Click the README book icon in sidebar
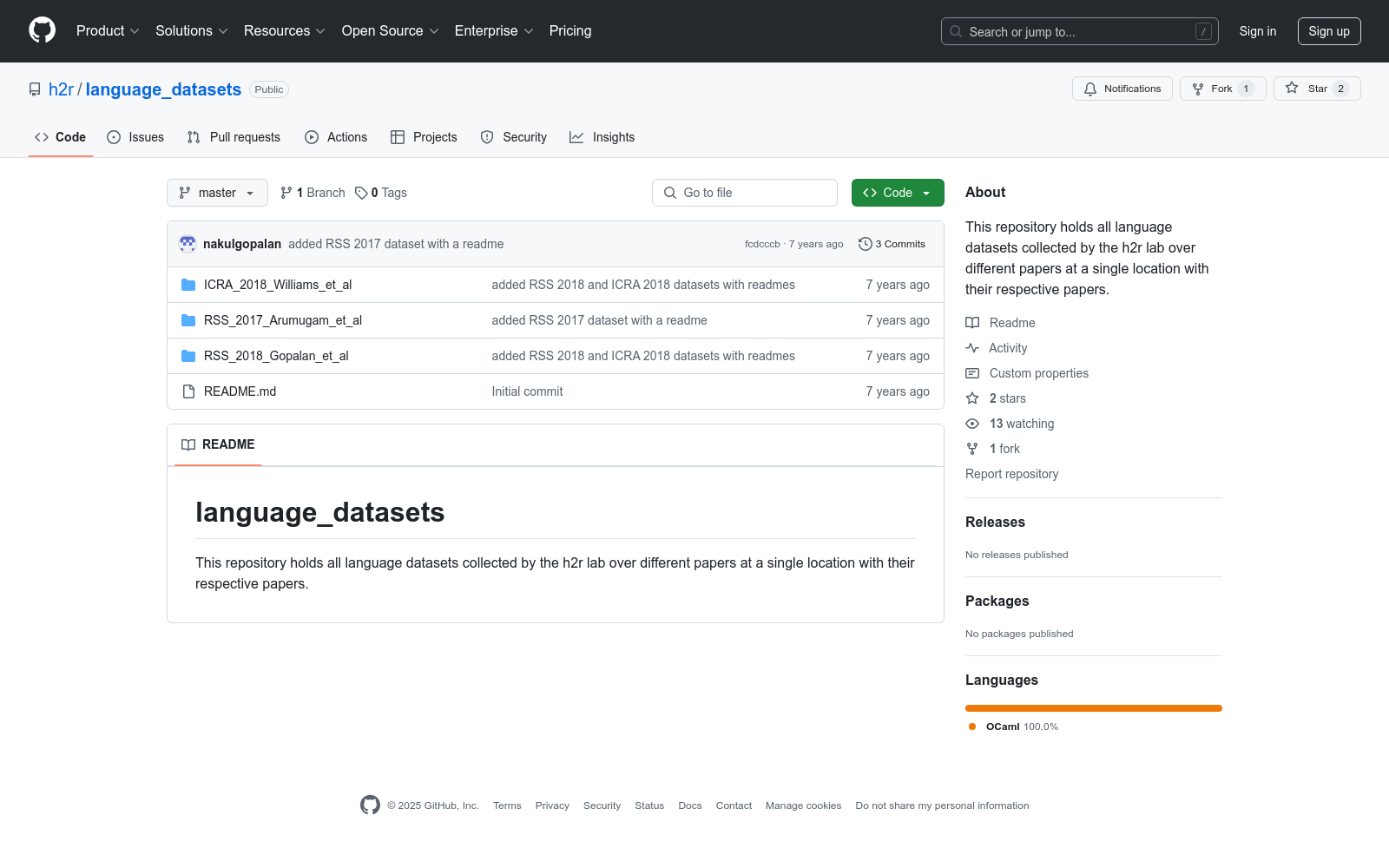 [972, 323]
